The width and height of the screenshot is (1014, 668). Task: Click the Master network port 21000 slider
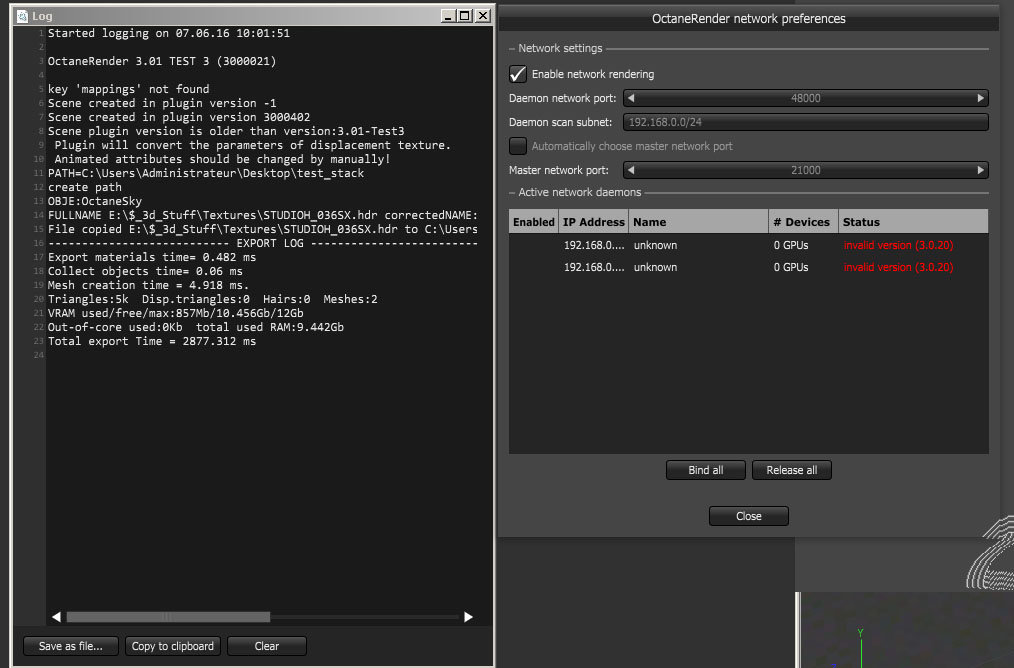(x=806, y=170)
